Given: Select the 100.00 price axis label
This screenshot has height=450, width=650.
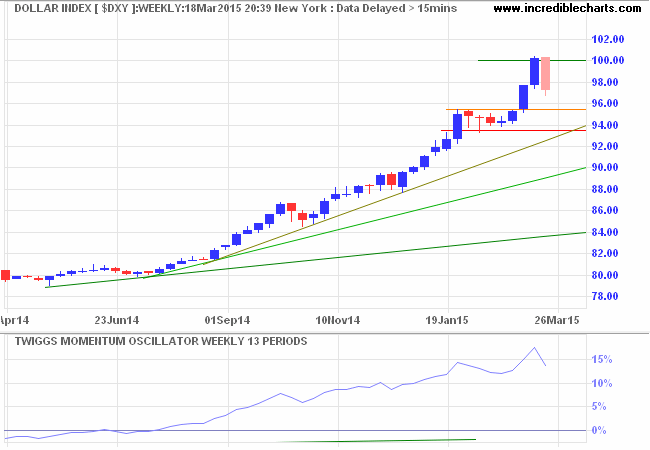Looking at the screenshot, I should pyautogui.click(x=608, y=60).
